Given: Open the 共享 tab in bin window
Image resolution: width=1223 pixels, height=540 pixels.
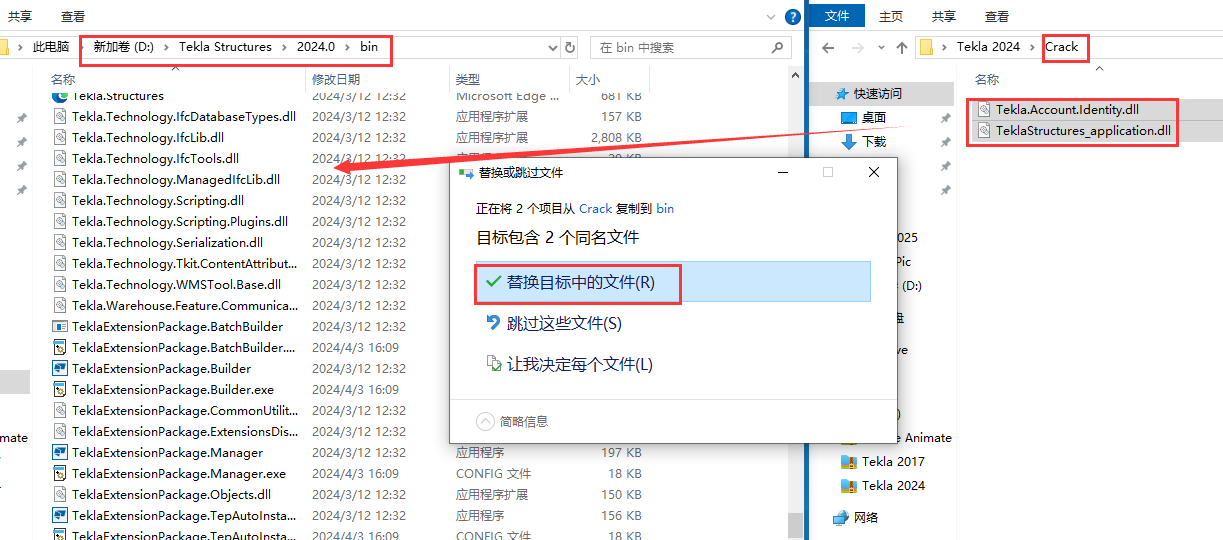Looking at the screenshot, I should click(21, 17).
